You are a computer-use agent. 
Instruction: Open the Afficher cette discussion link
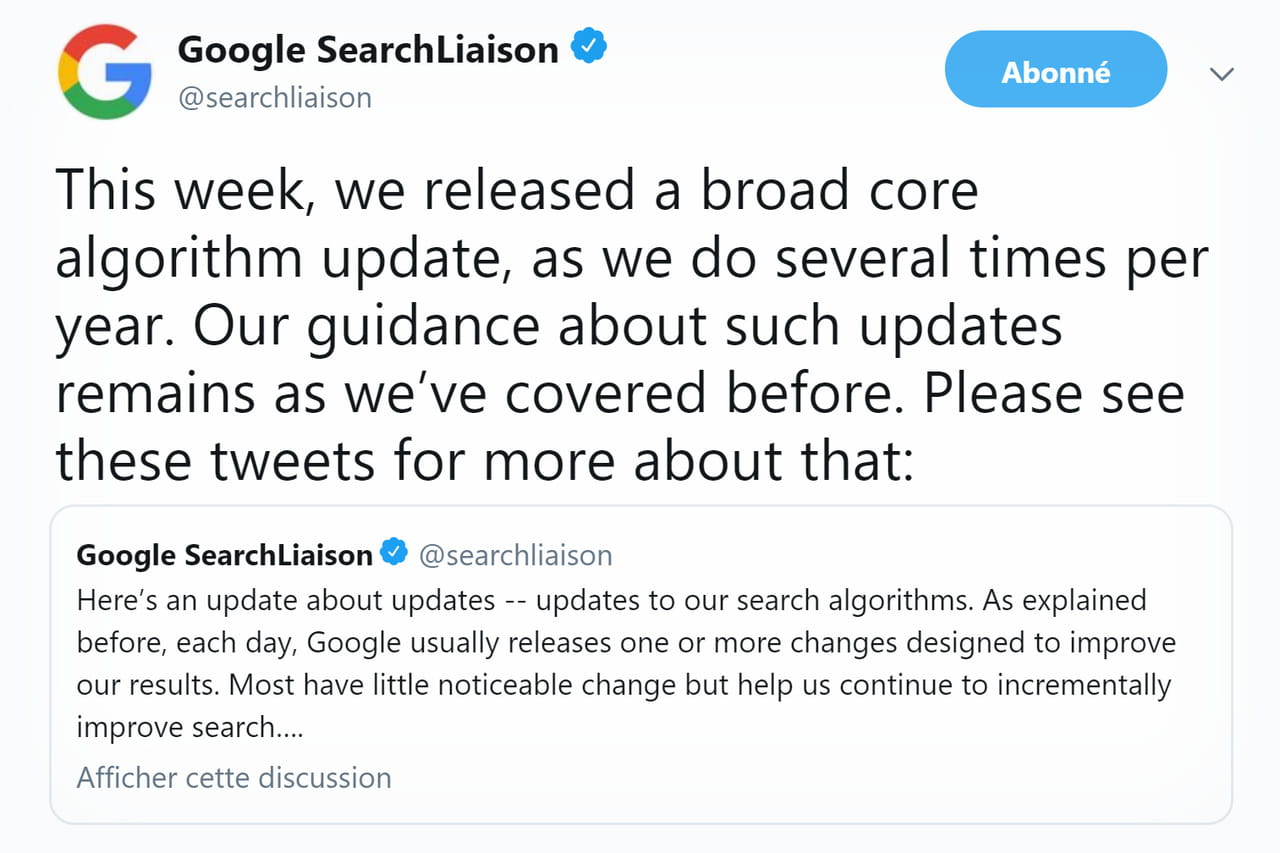coord(234,777)
